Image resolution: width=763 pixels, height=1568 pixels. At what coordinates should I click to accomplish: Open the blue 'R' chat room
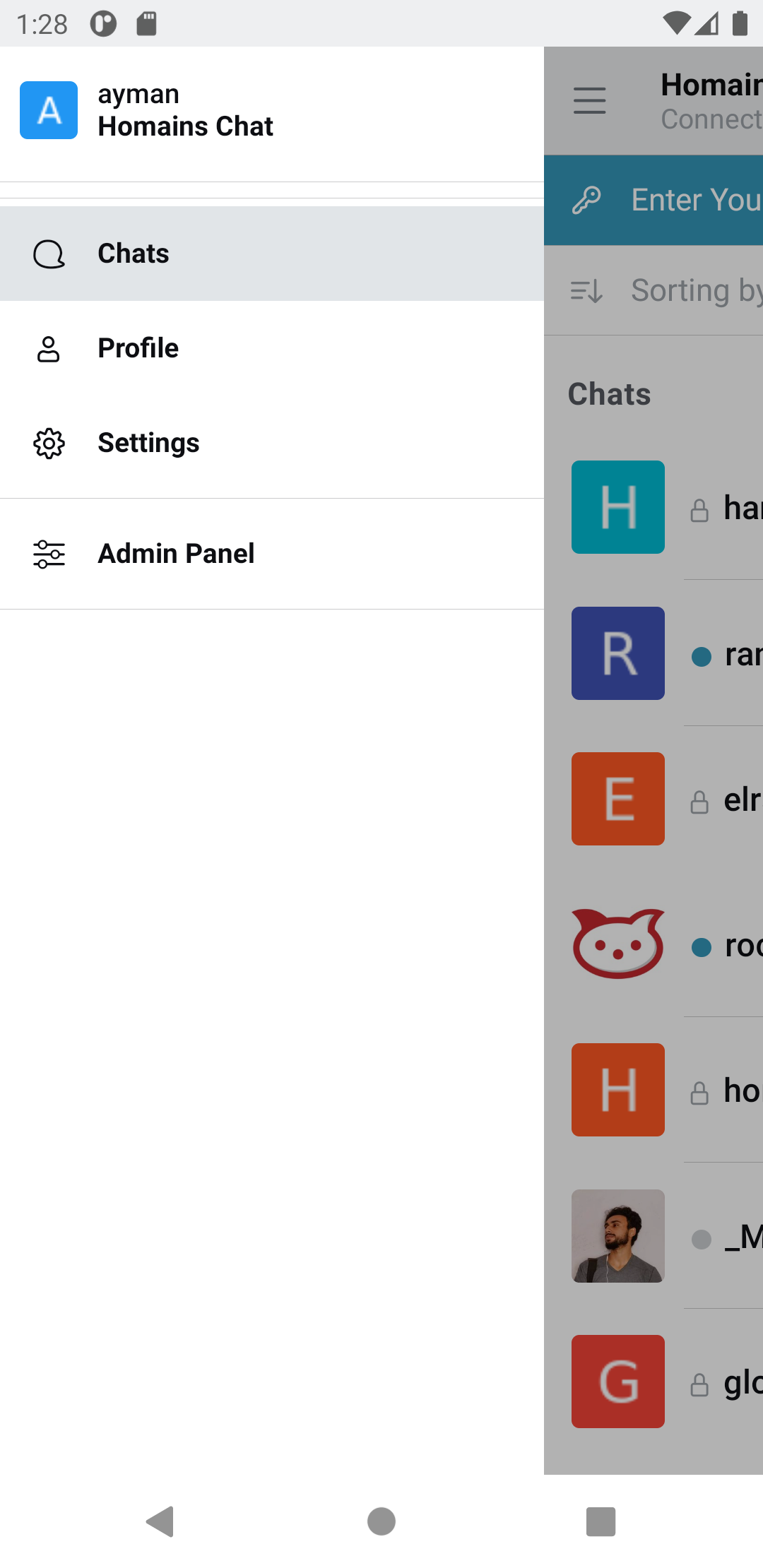pyautogui.click(x=617, y=653)
